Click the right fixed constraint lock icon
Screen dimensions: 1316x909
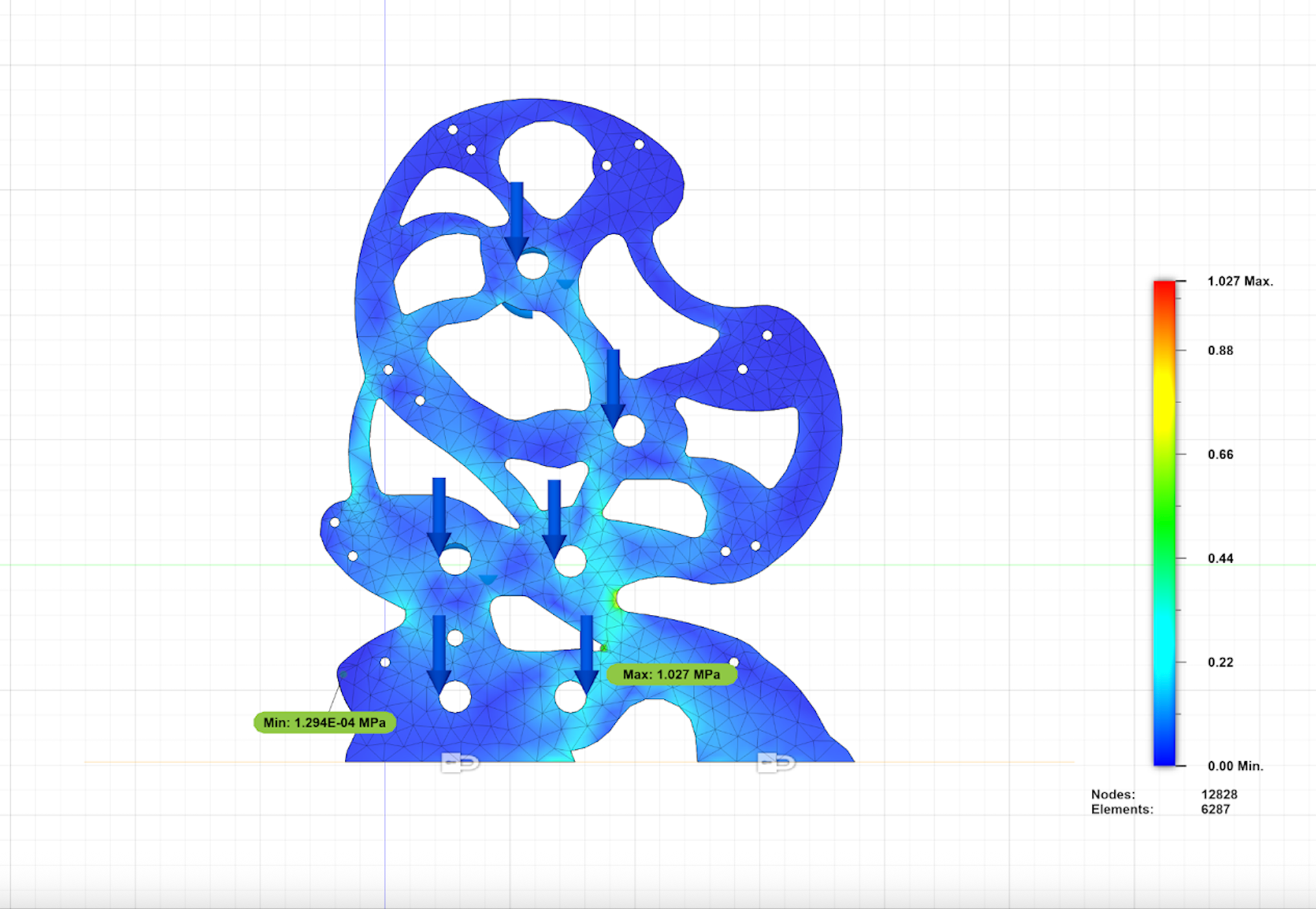click(775, 762)
